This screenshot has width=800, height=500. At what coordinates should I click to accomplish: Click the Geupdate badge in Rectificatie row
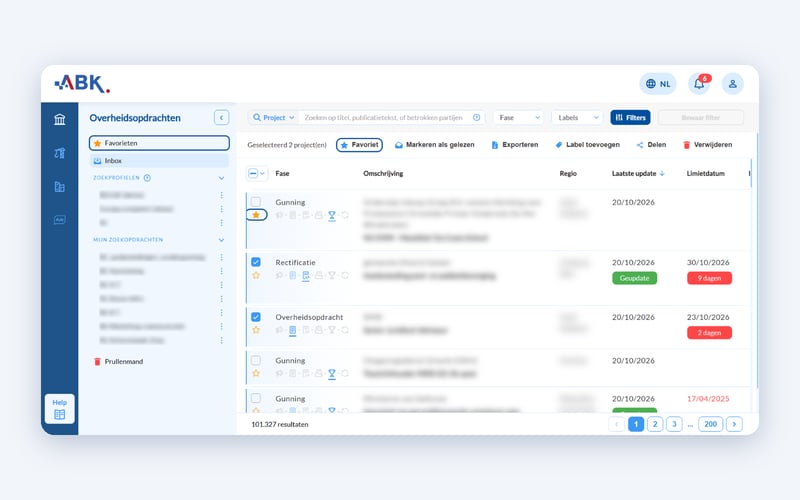point(635,278)
